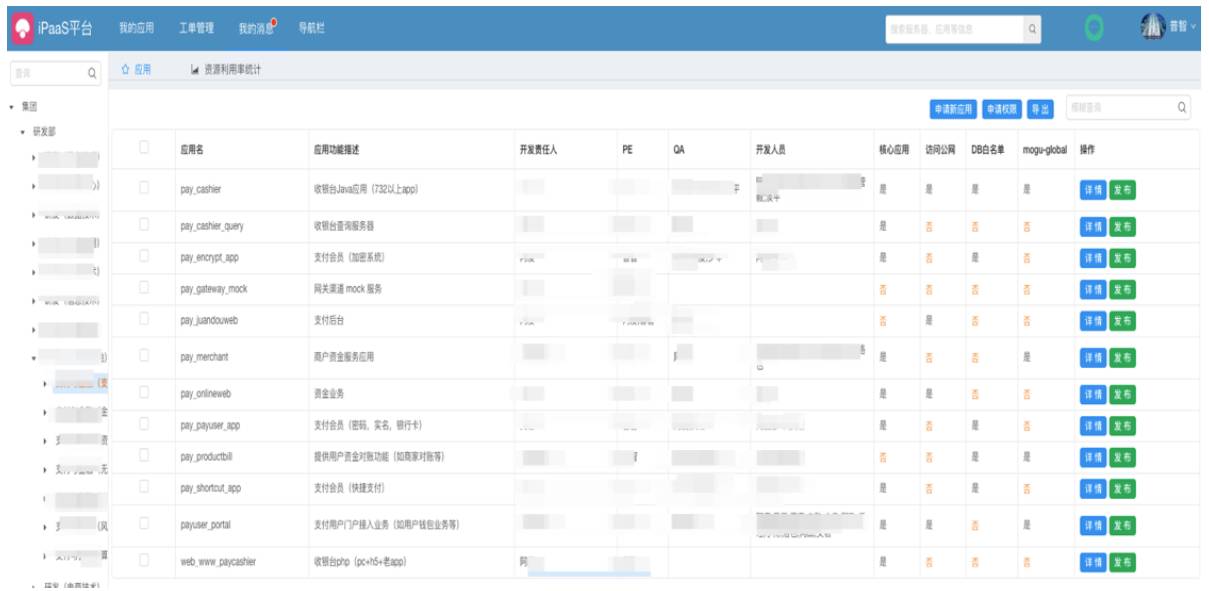Open 详情 for the pay_merchant row
The width and height of the screenshot is (1209, 591).
[1093, 358]
